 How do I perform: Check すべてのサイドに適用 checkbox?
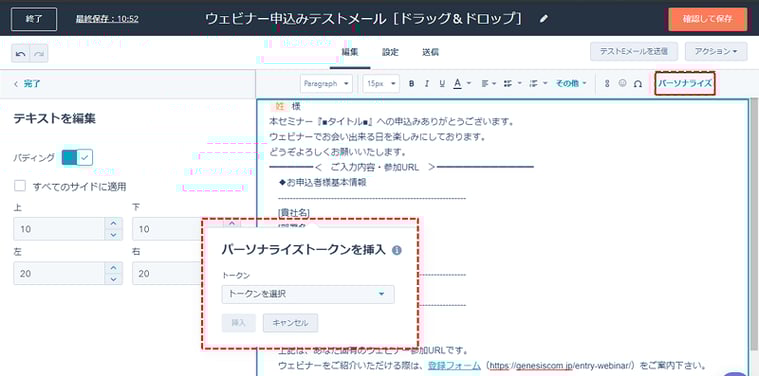[x=20, y=186]
